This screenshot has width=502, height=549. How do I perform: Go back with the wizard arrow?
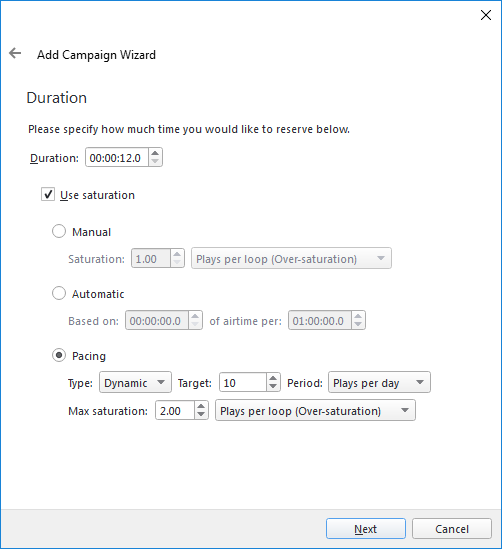tap(15, 54)
